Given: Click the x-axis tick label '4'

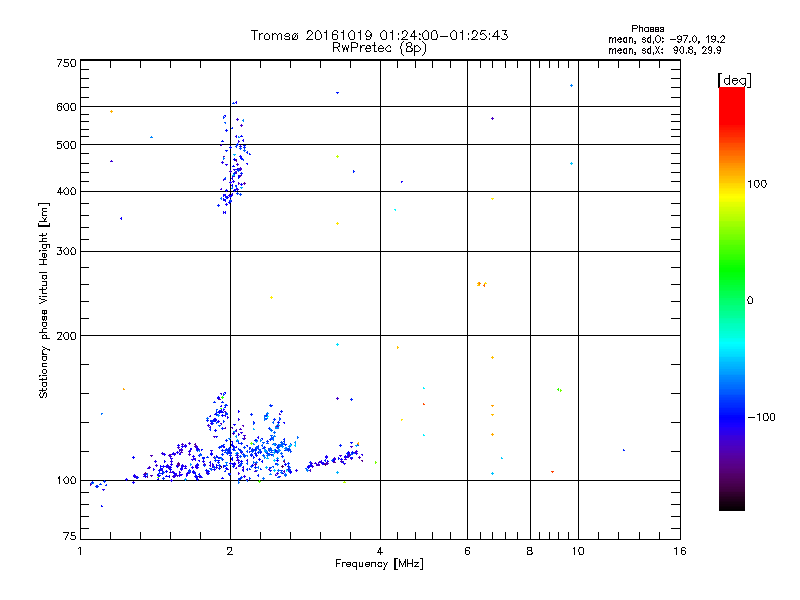Looking at the screenshot, I should (x=380, y=551).
